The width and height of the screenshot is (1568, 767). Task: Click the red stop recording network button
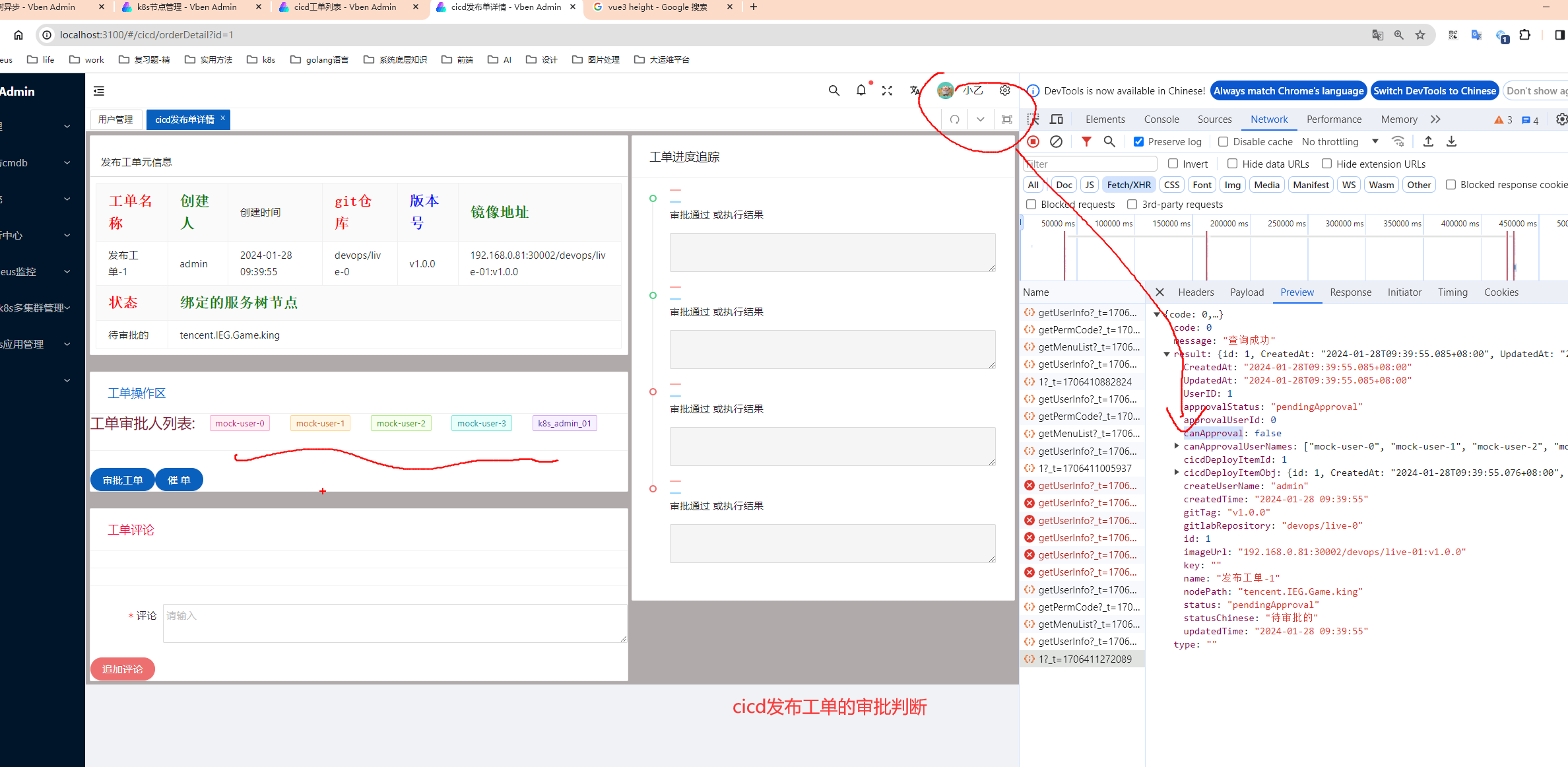[1033, 141]
